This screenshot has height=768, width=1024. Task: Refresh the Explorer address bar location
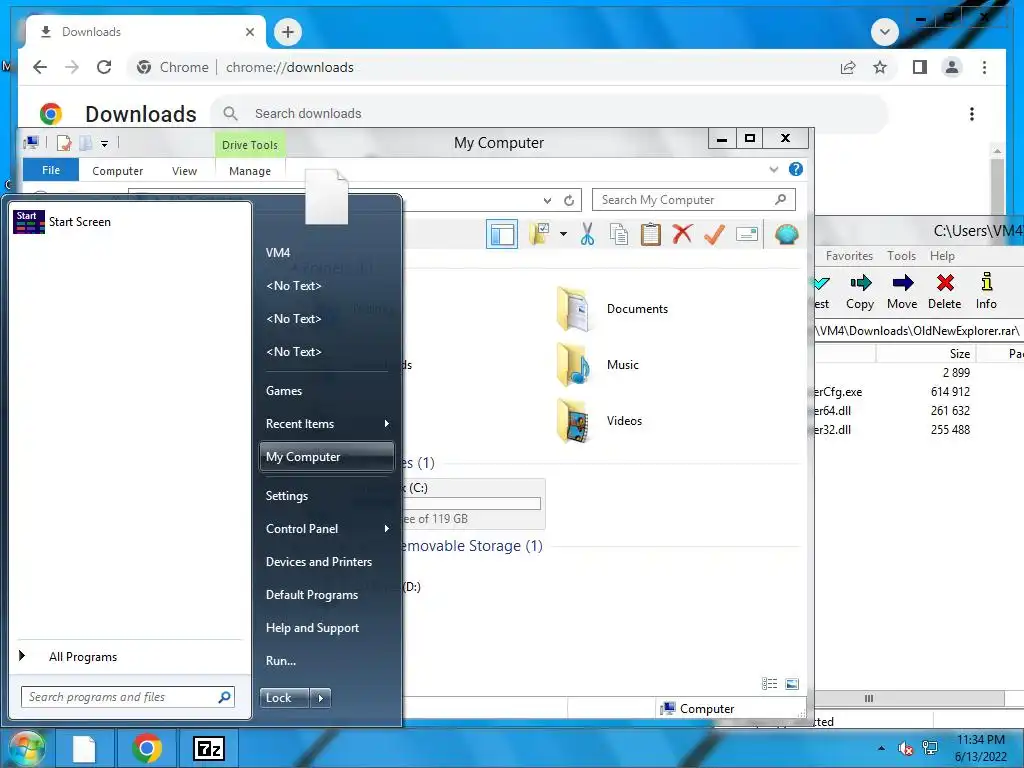coord(569,200)
